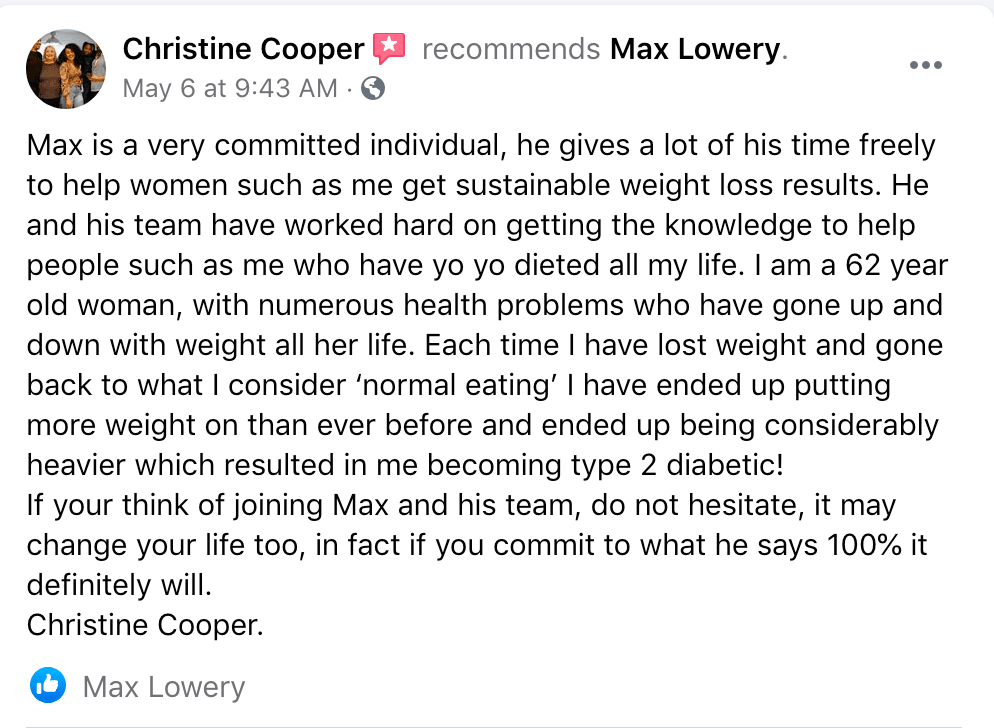Click the line starting "If your think of joining"
This screenshot has width=994, height=728.
[x=462, y=505]
